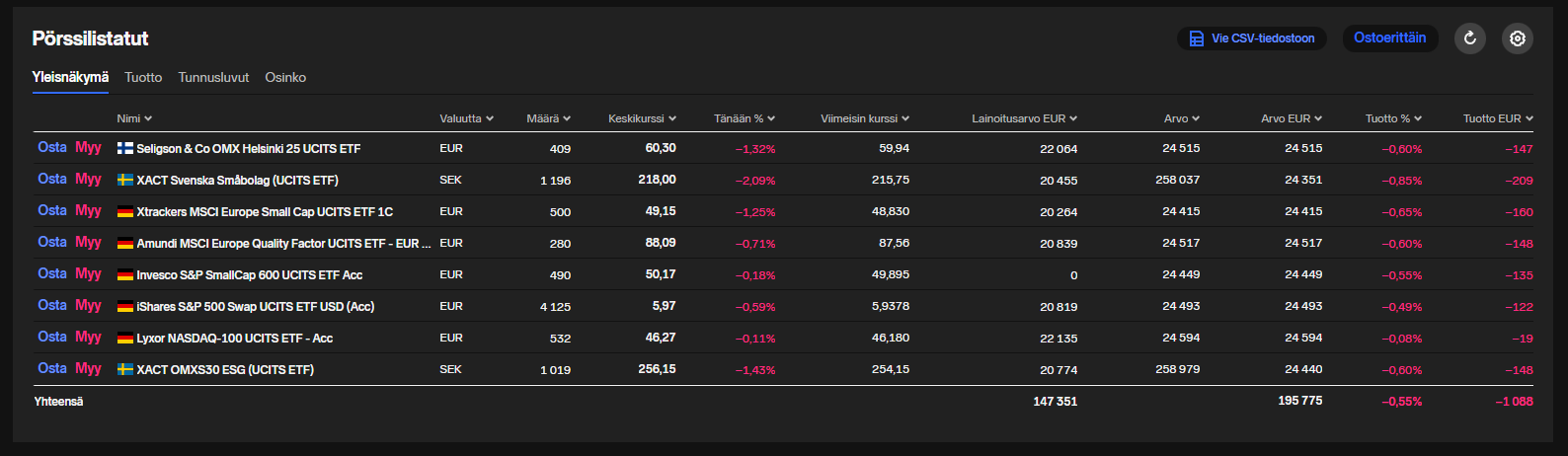Click German flag beside iShares S&P 500
Viewport: 1568px width, 456px height.
tap(125, 306)
